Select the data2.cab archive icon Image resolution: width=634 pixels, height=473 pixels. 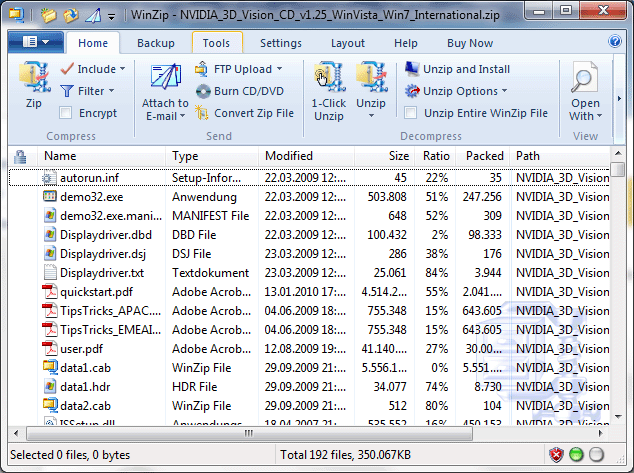coord(50,405)
